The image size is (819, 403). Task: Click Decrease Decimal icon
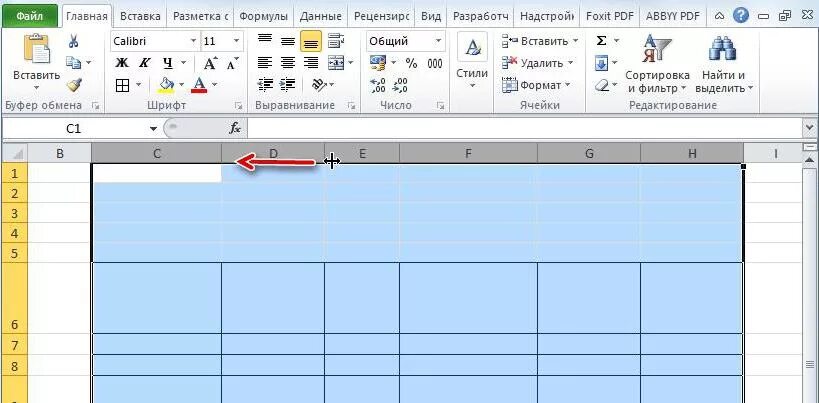[400, 86]
